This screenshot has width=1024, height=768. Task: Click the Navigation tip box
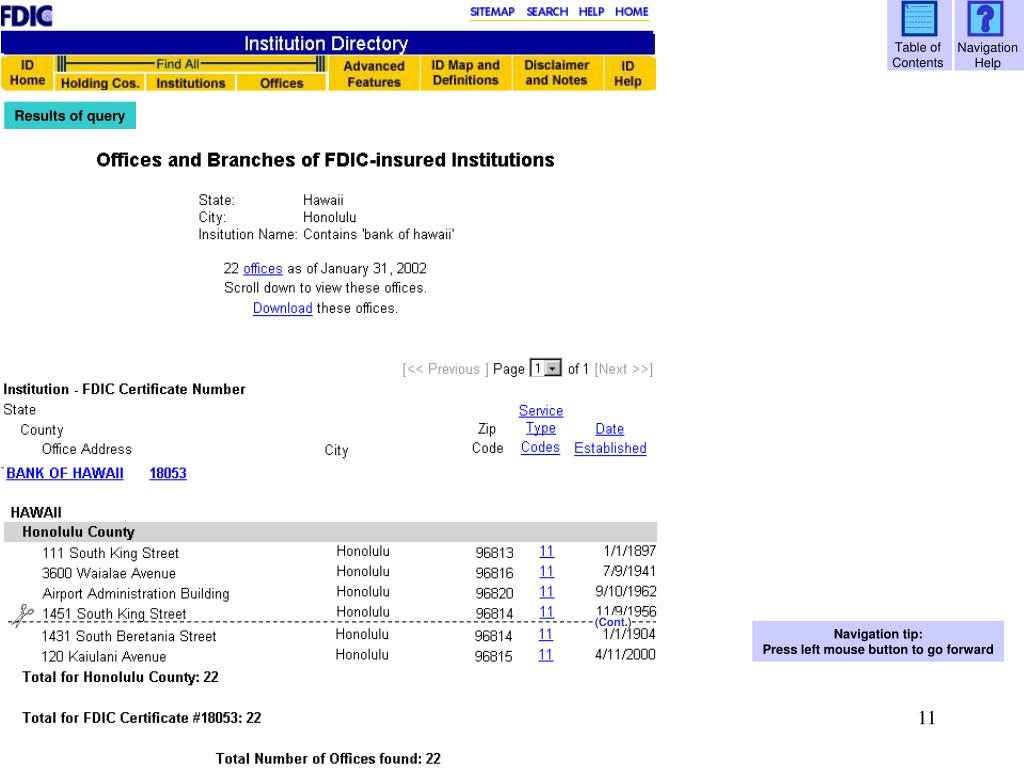878,641
